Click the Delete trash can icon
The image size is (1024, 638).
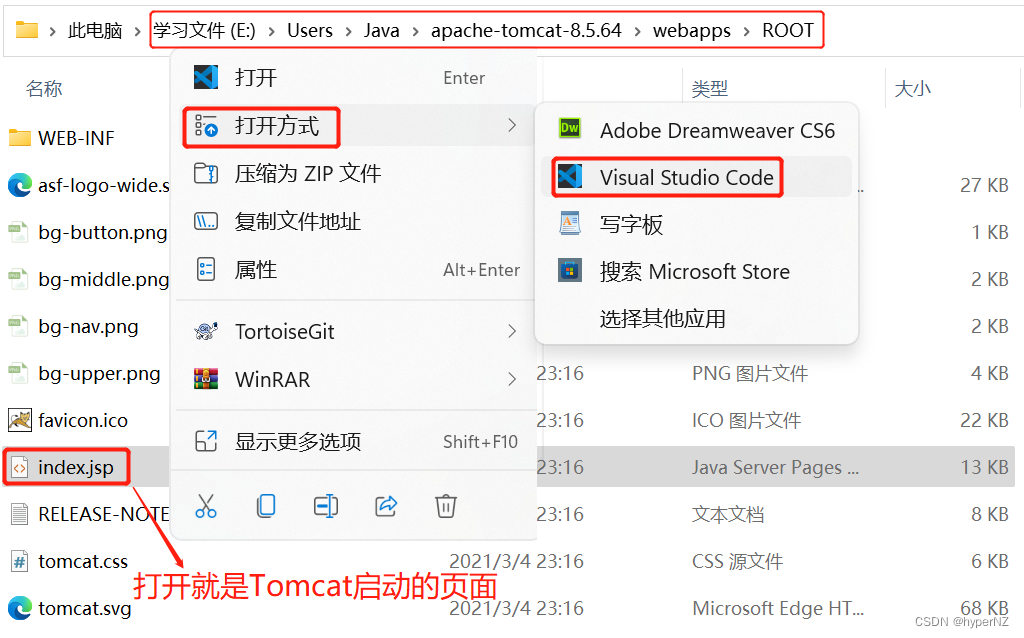(x=446, y=506)
